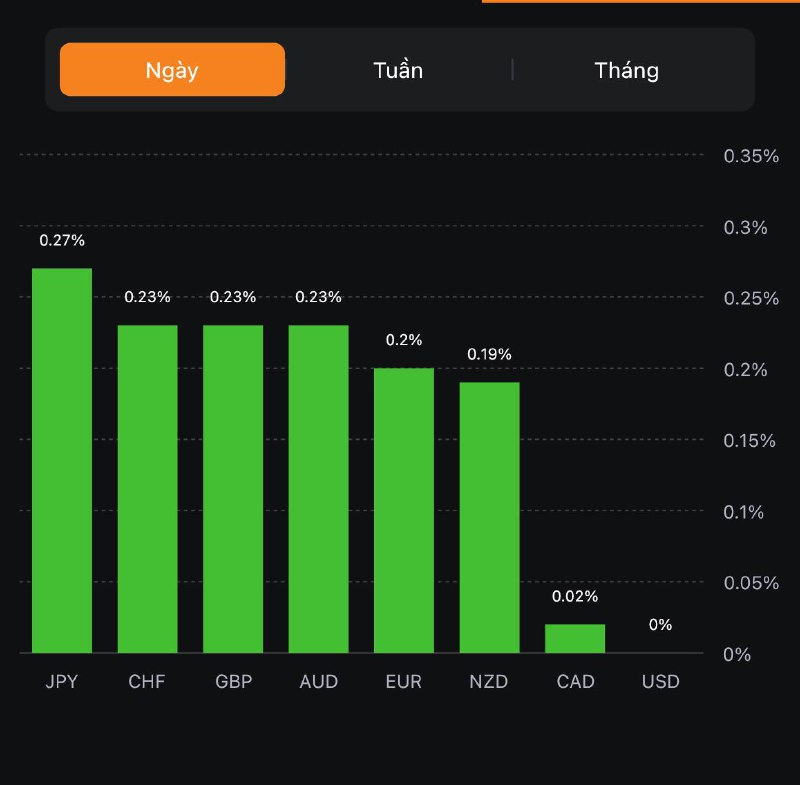Click the 0.02% value above CAD
This screenshot has width=800, height=785.
(575, 596)
